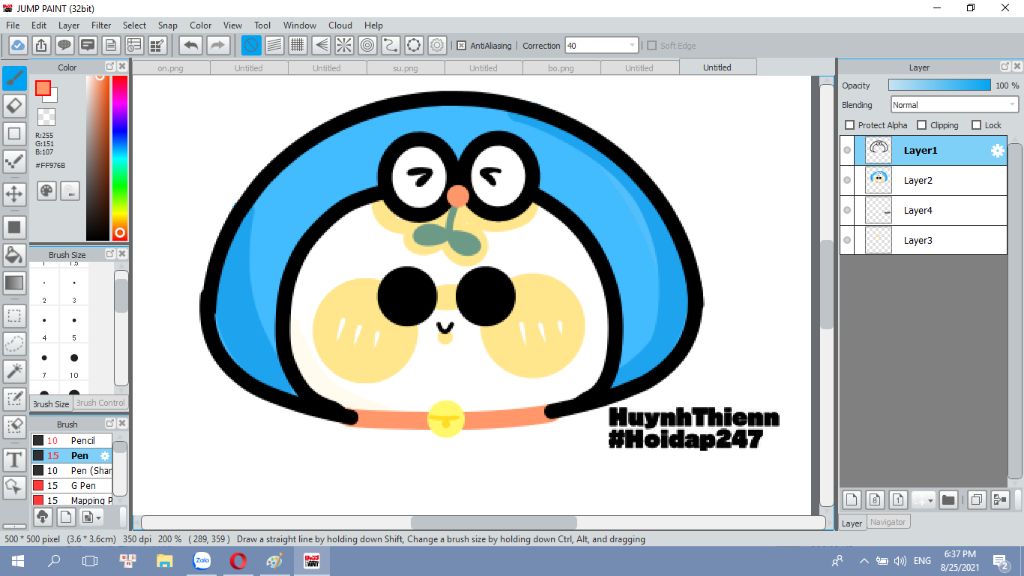
Task: Toggle the AntiAliasing checkbox
Action: point(461,46)
